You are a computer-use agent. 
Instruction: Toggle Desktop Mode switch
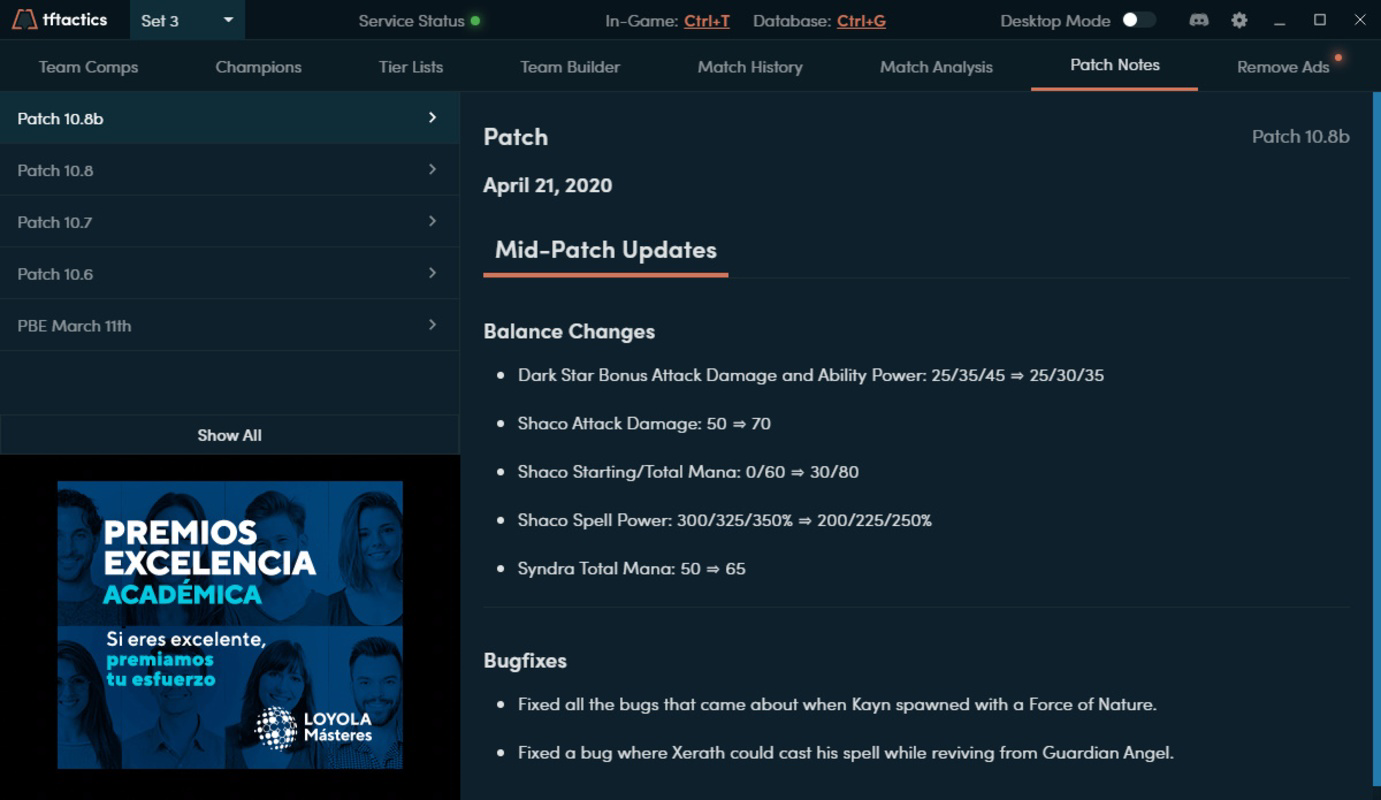pos(1138,20)
